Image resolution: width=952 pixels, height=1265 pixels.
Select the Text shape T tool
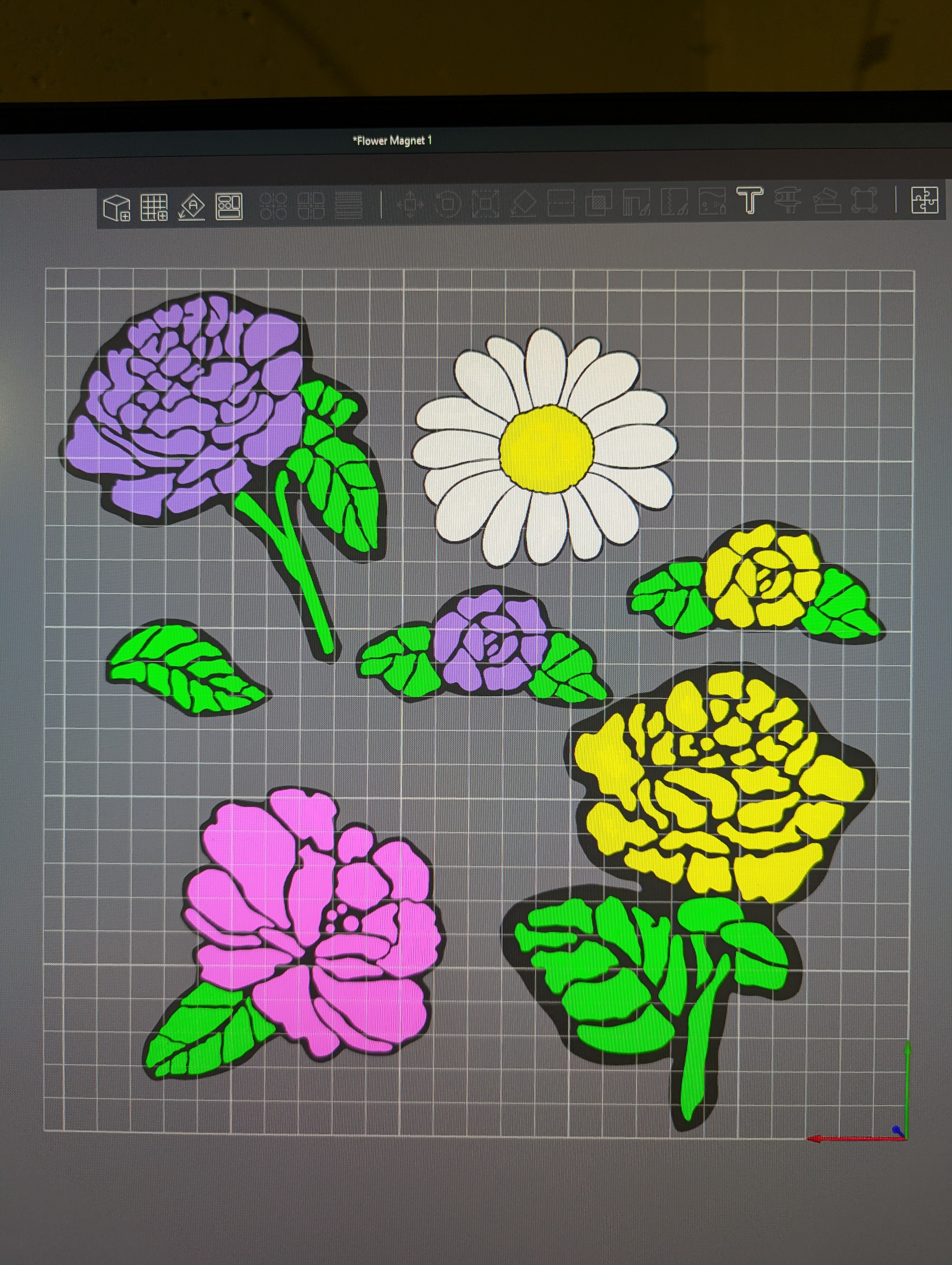[750, 201]
